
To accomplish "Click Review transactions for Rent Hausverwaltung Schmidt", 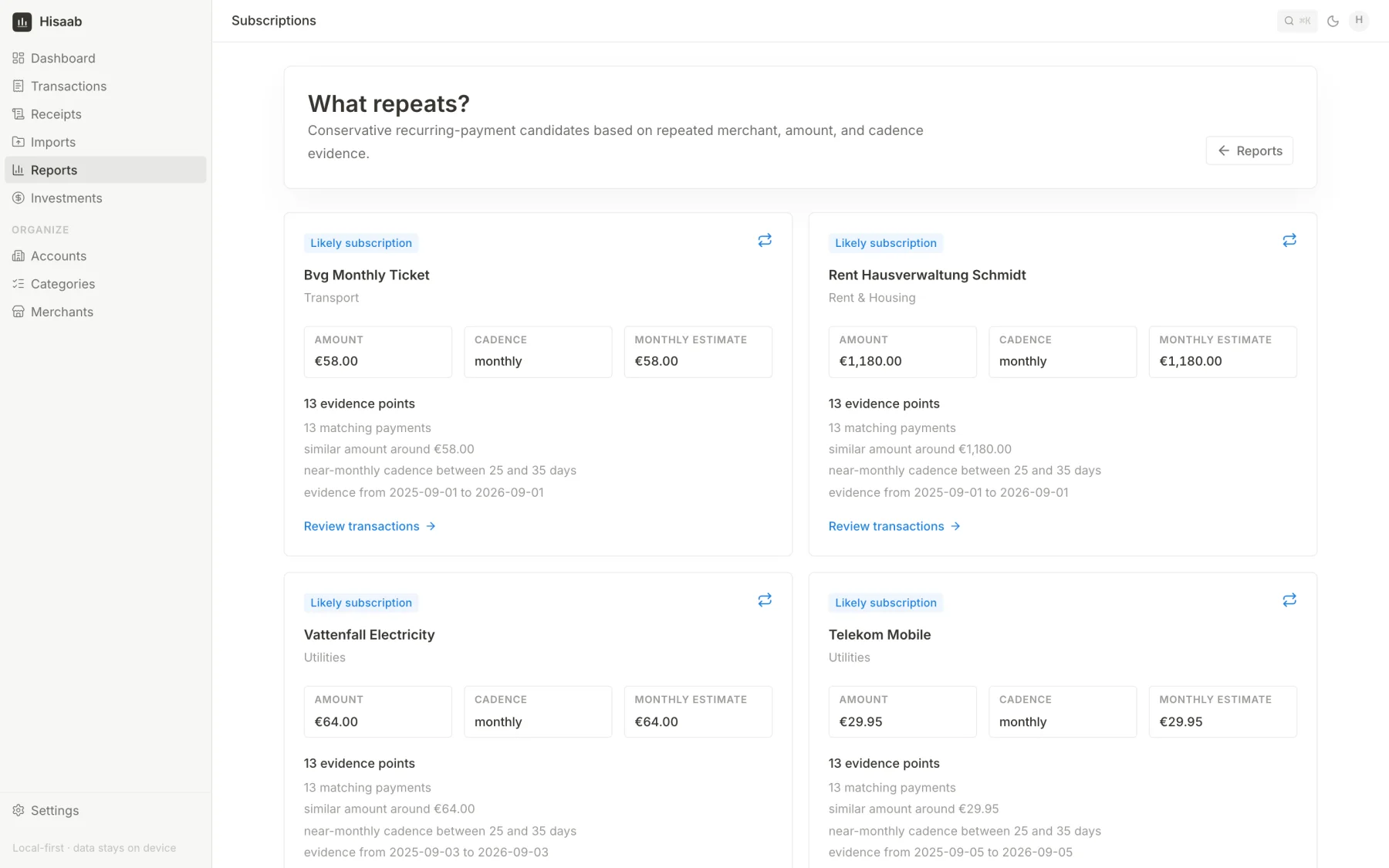I will [894, 526].
